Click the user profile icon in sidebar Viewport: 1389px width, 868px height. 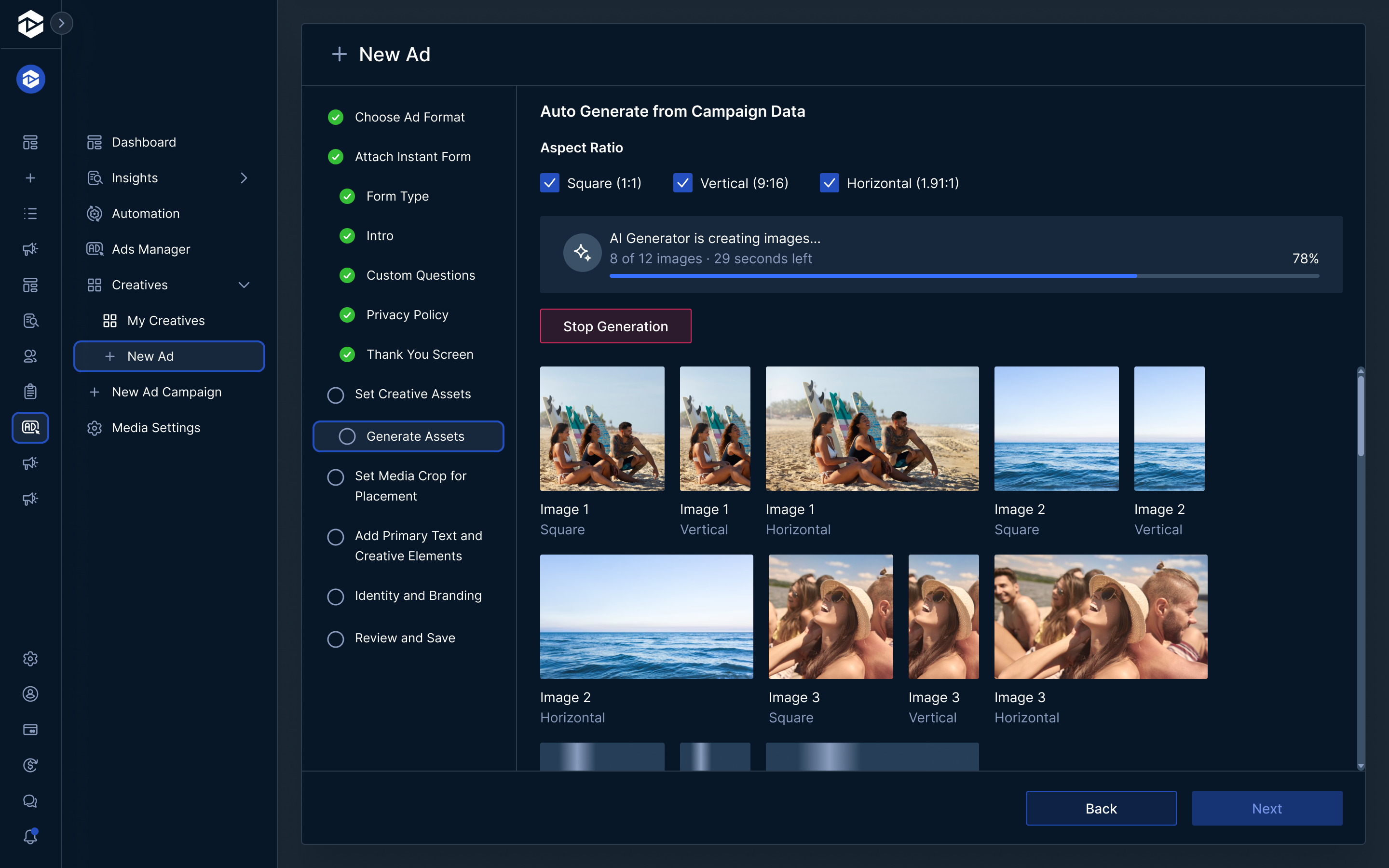pyautogui.click(x=30, y=694)
